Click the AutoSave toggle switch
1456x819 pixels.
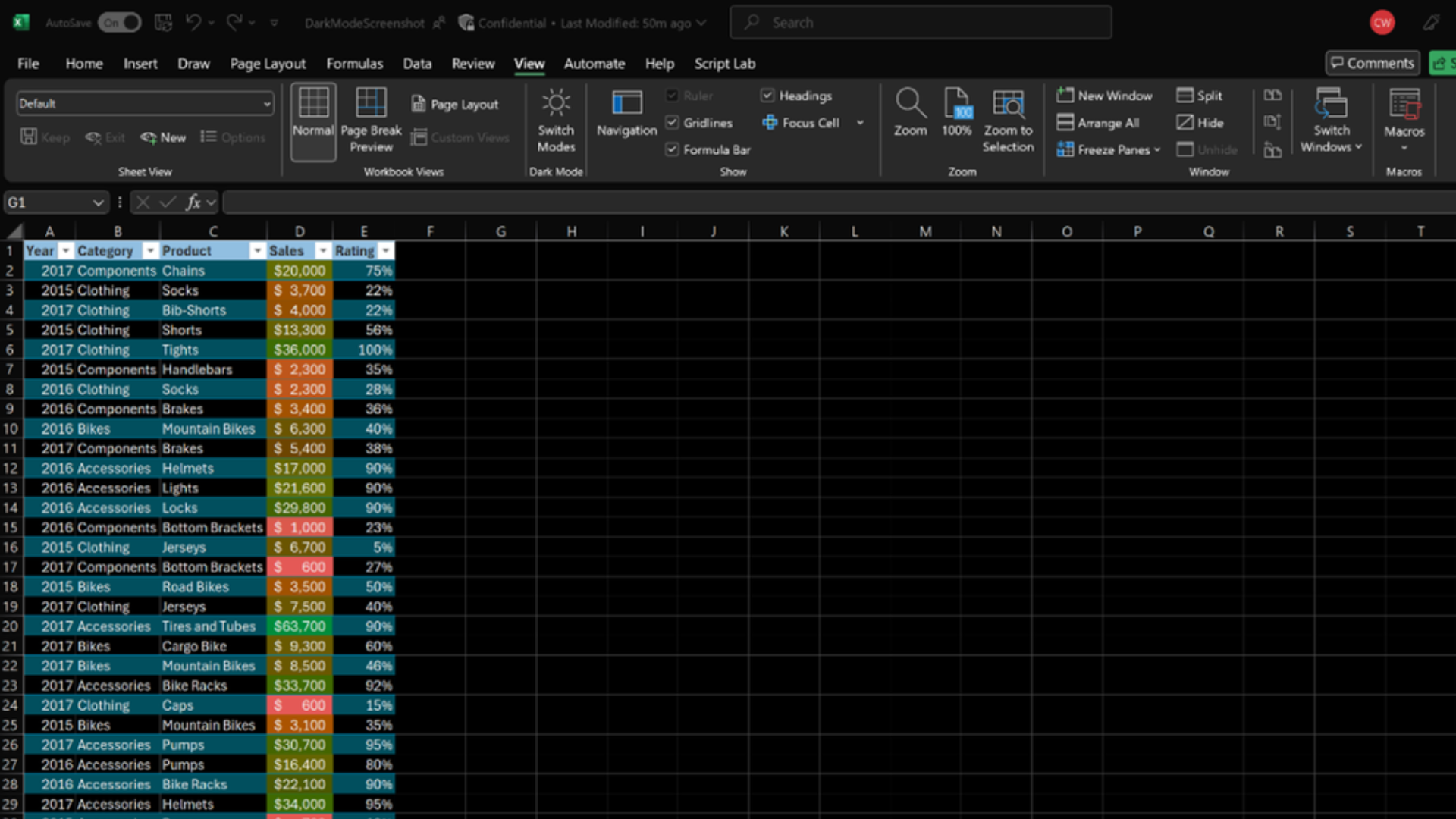click(x=118, y=21)
